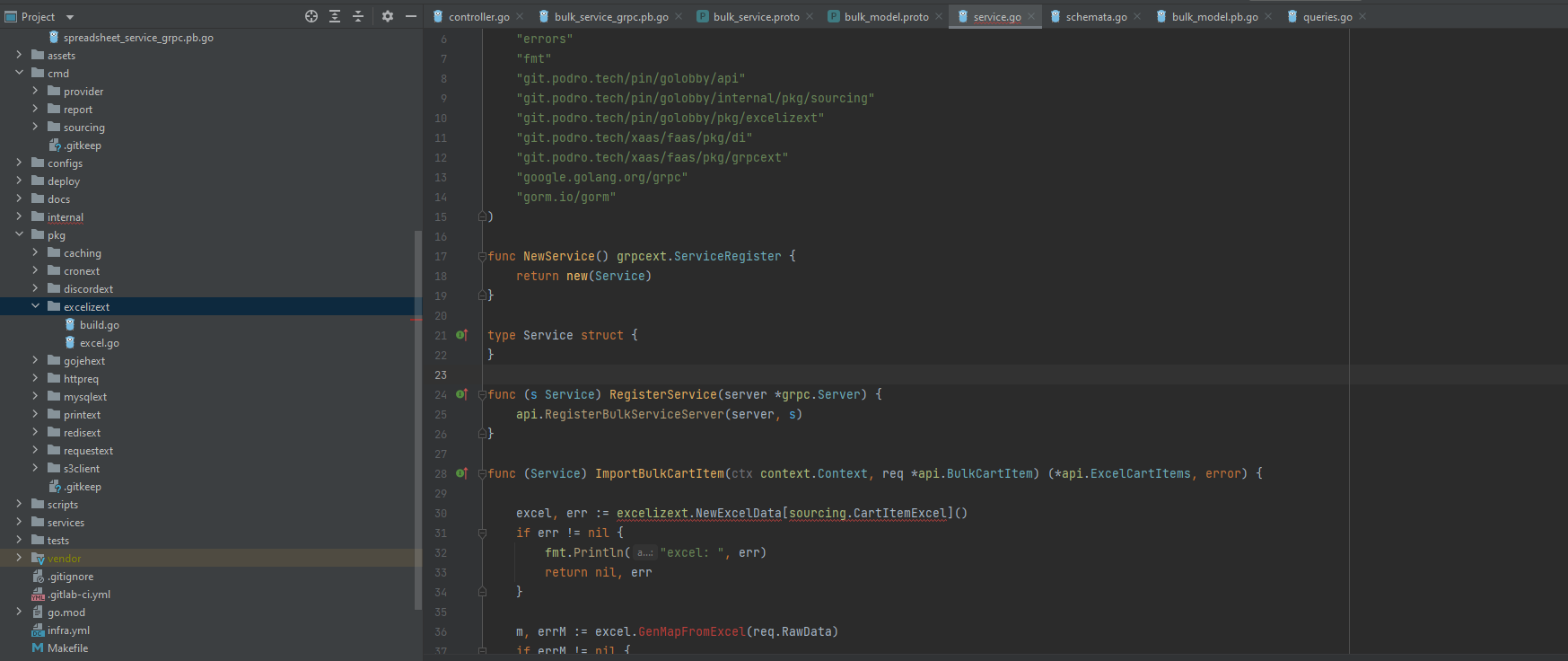
Task: Fold the ImportBulkCartItem function at line 28
Action: tap(482, 473)
